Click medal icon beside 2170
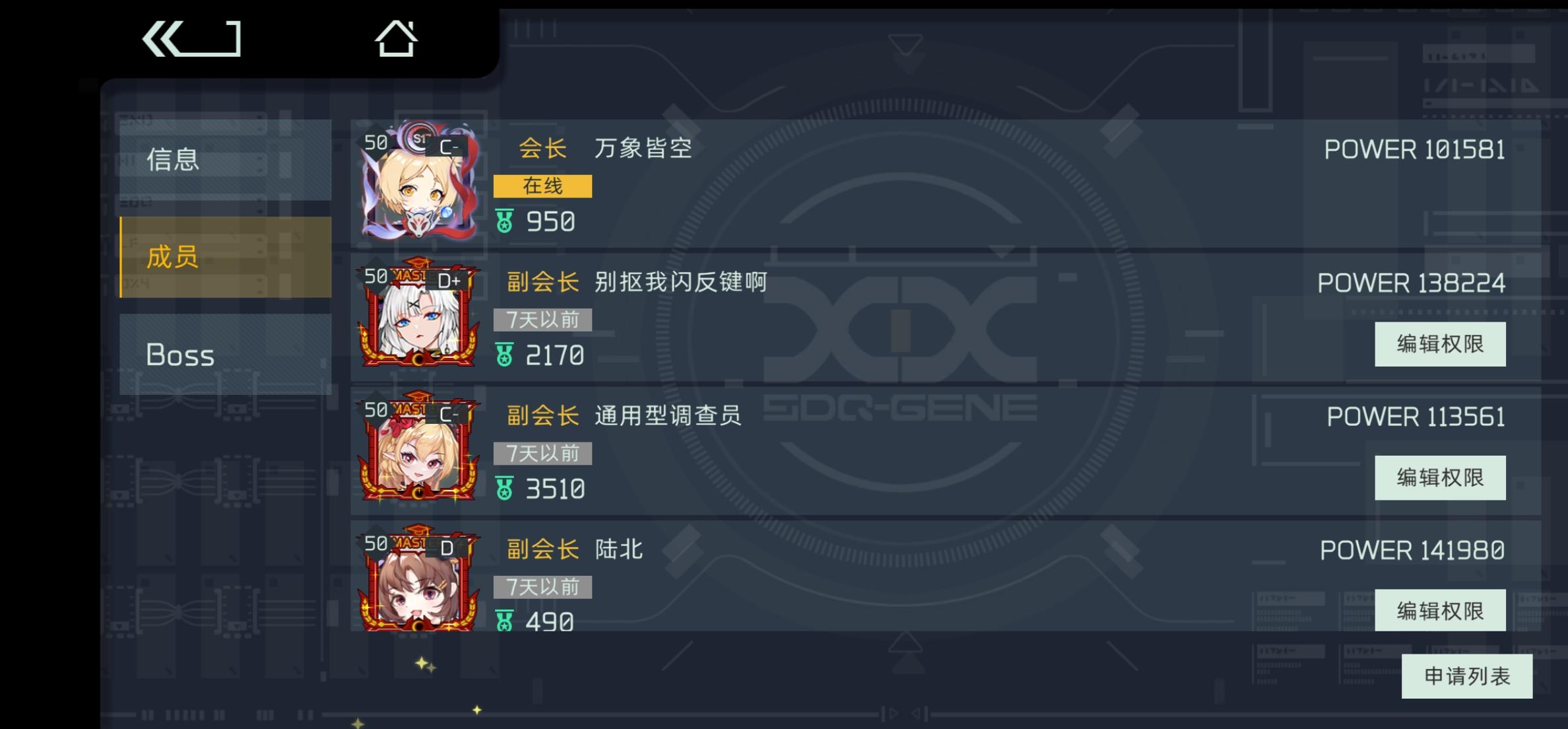The image size is (1568, 729). (x=504, y=355)
